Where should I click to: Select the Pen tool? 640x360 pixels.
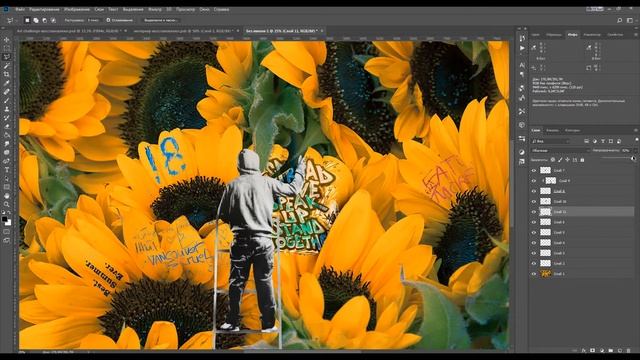click(x=7, y=161)
